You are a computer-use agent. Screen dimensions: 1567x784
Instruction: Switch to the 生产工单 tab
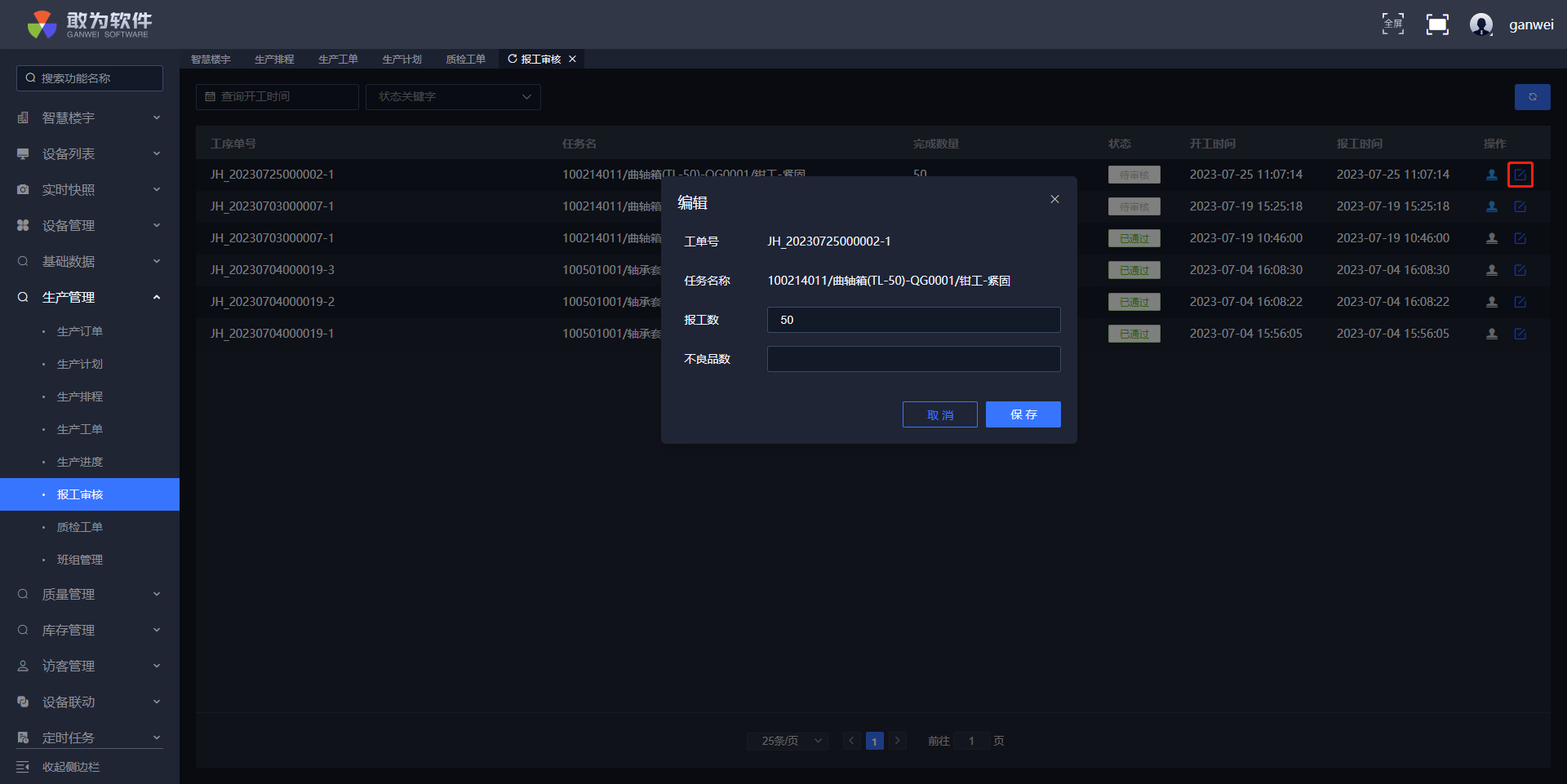(338, 60)
